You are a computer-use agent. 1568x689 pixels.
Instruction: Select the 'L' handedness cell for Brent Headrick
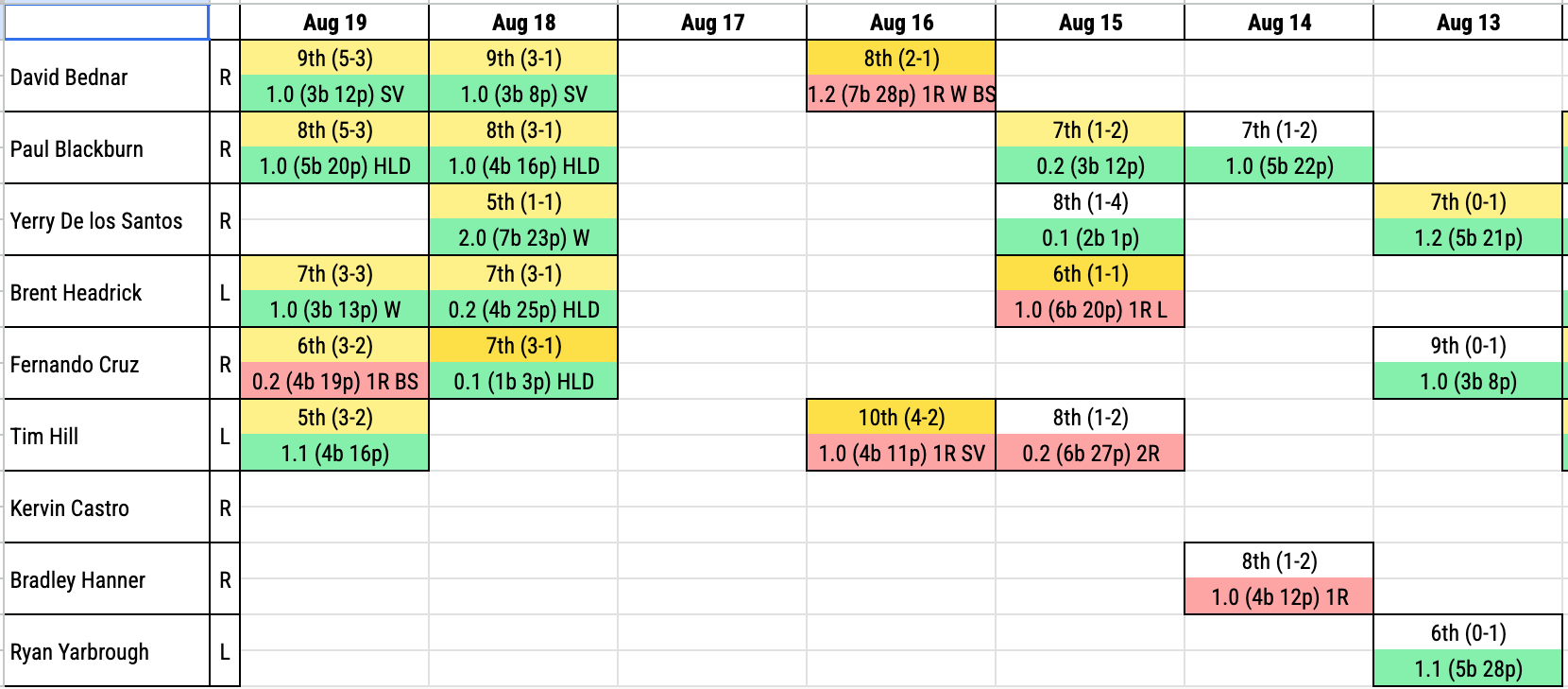[x=225, y=292]
